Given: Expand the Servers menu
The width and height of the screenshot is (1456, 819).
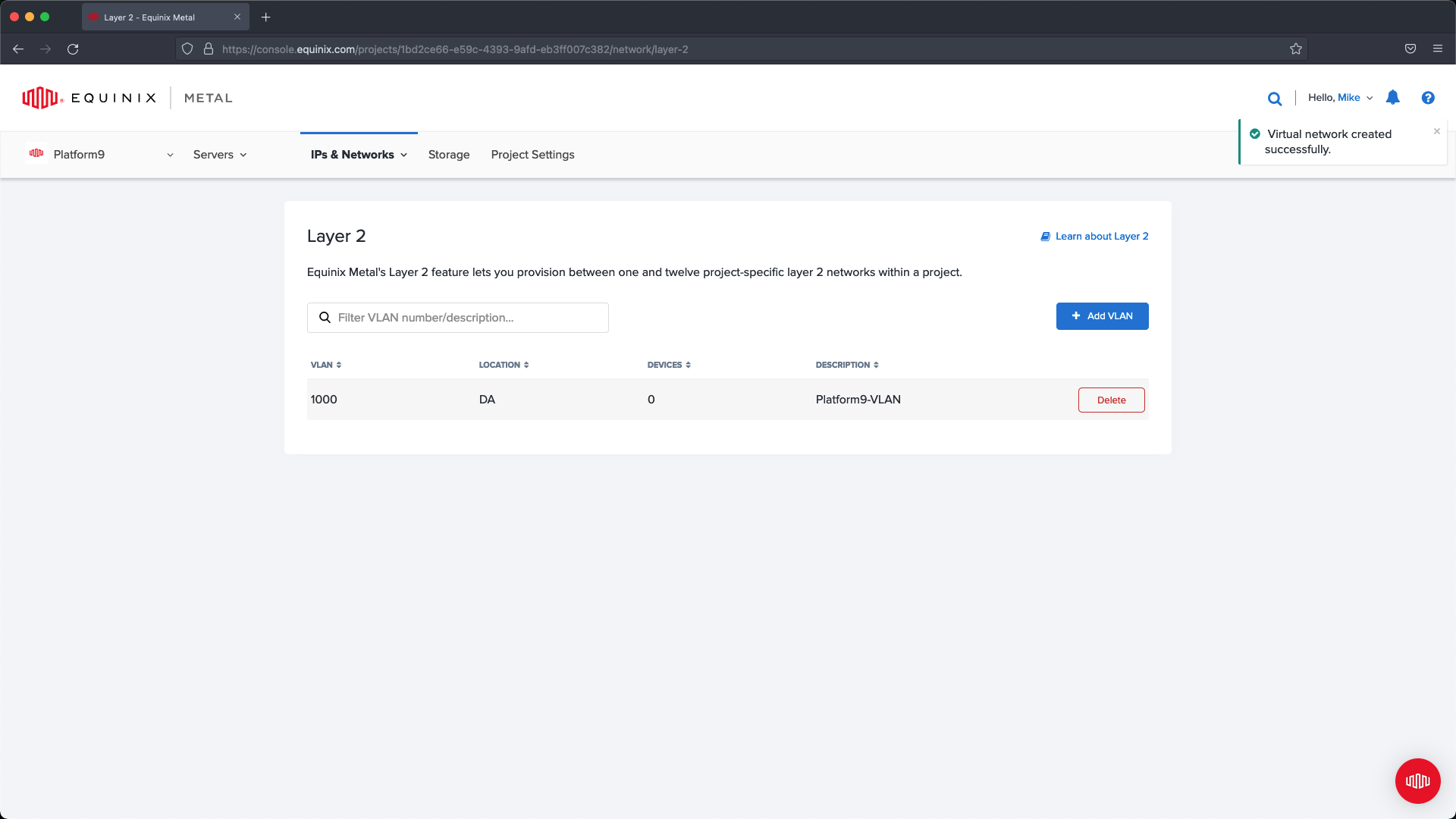Looking at the screenshot, I should [x=220, y=155].
